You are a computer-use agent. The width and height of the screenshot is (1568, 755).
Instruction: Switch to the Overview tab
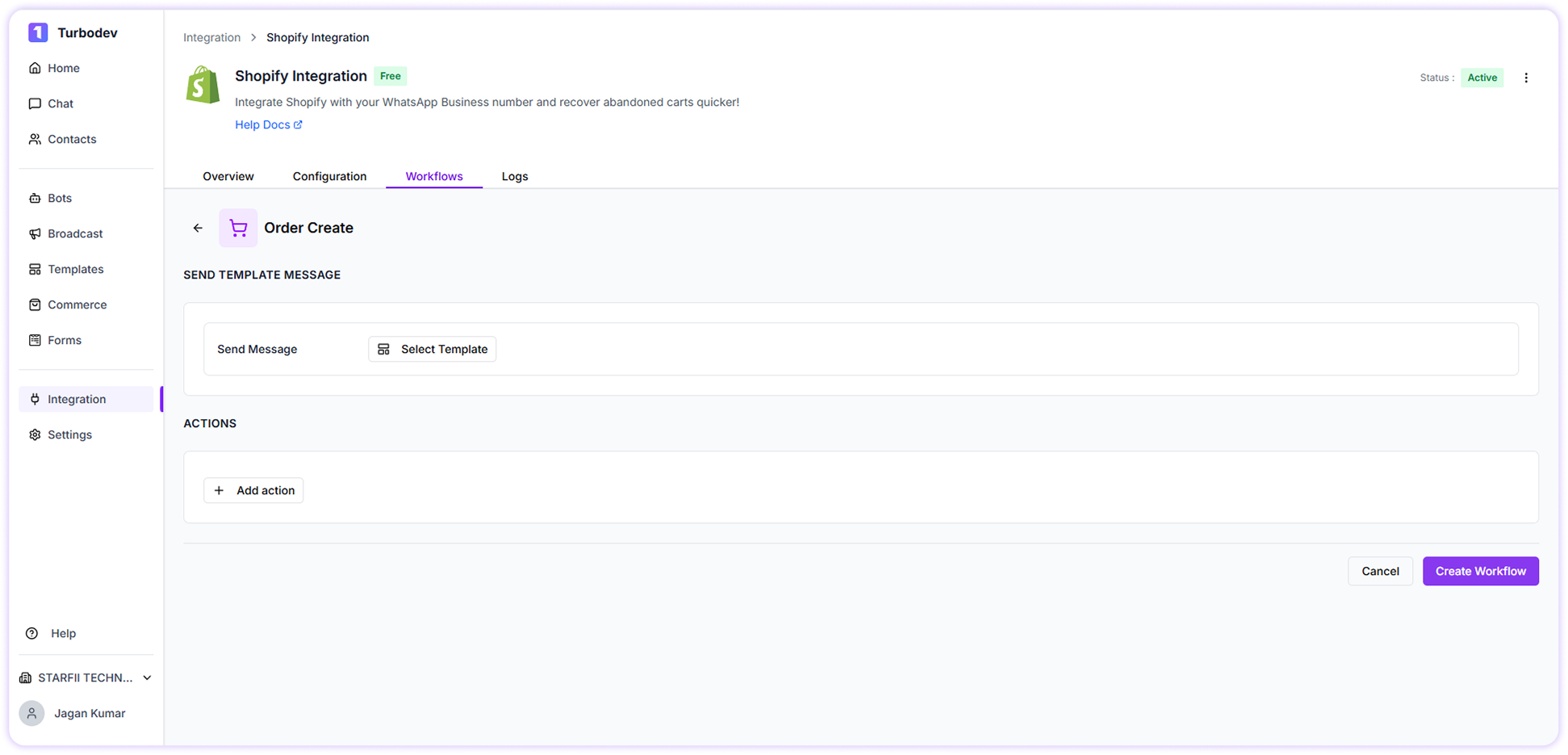[228, 176]
